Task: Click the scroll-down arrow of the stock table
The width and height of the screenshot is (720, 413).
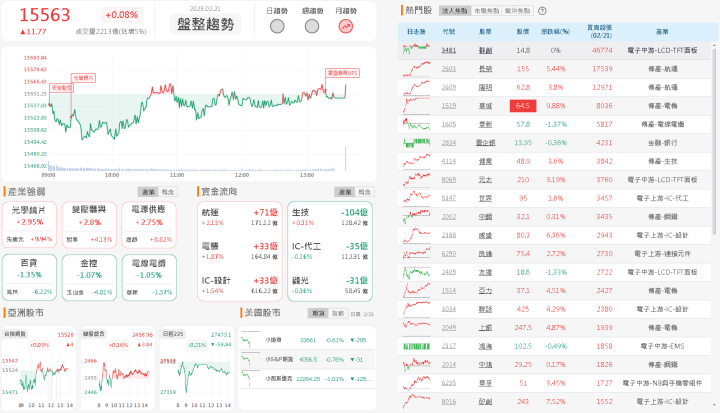Action: click(714, 405)
